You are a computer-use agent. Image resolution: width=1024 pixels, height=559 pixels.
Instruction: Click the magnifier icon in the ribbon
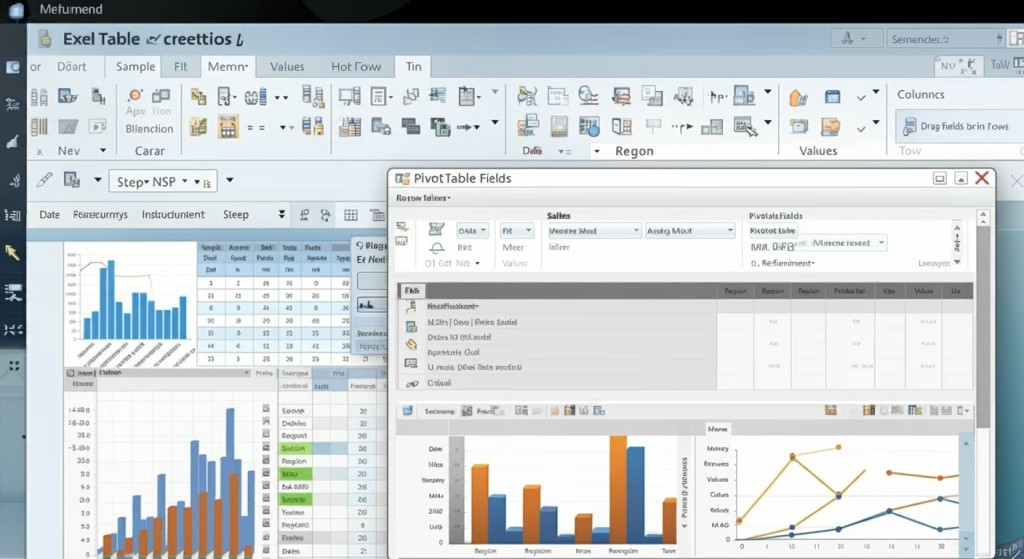click(x=589, y=97)
